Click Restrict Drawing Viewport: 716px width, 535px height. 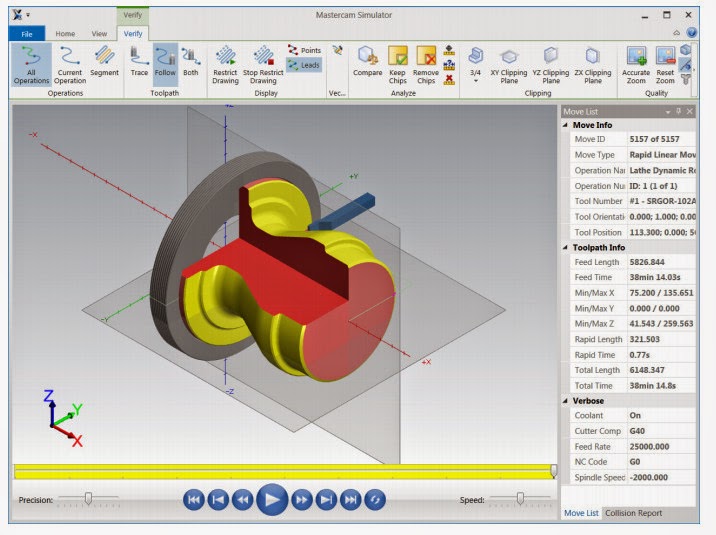pyautogui.click(x=225, y=65)
